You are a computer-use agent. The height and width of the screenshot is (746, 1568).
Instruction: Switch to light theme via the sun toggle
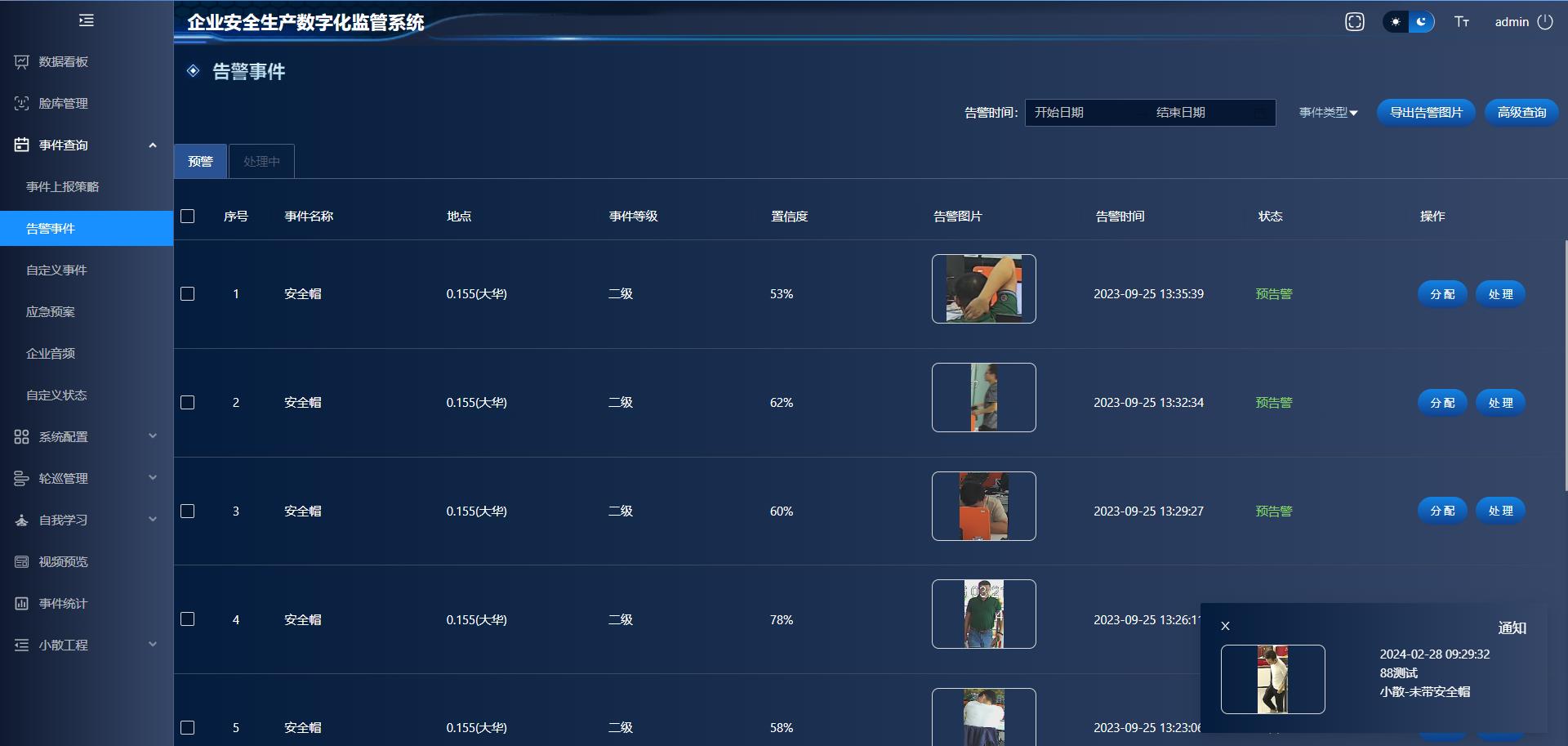pyautogui.click(x=1396, y=22)
